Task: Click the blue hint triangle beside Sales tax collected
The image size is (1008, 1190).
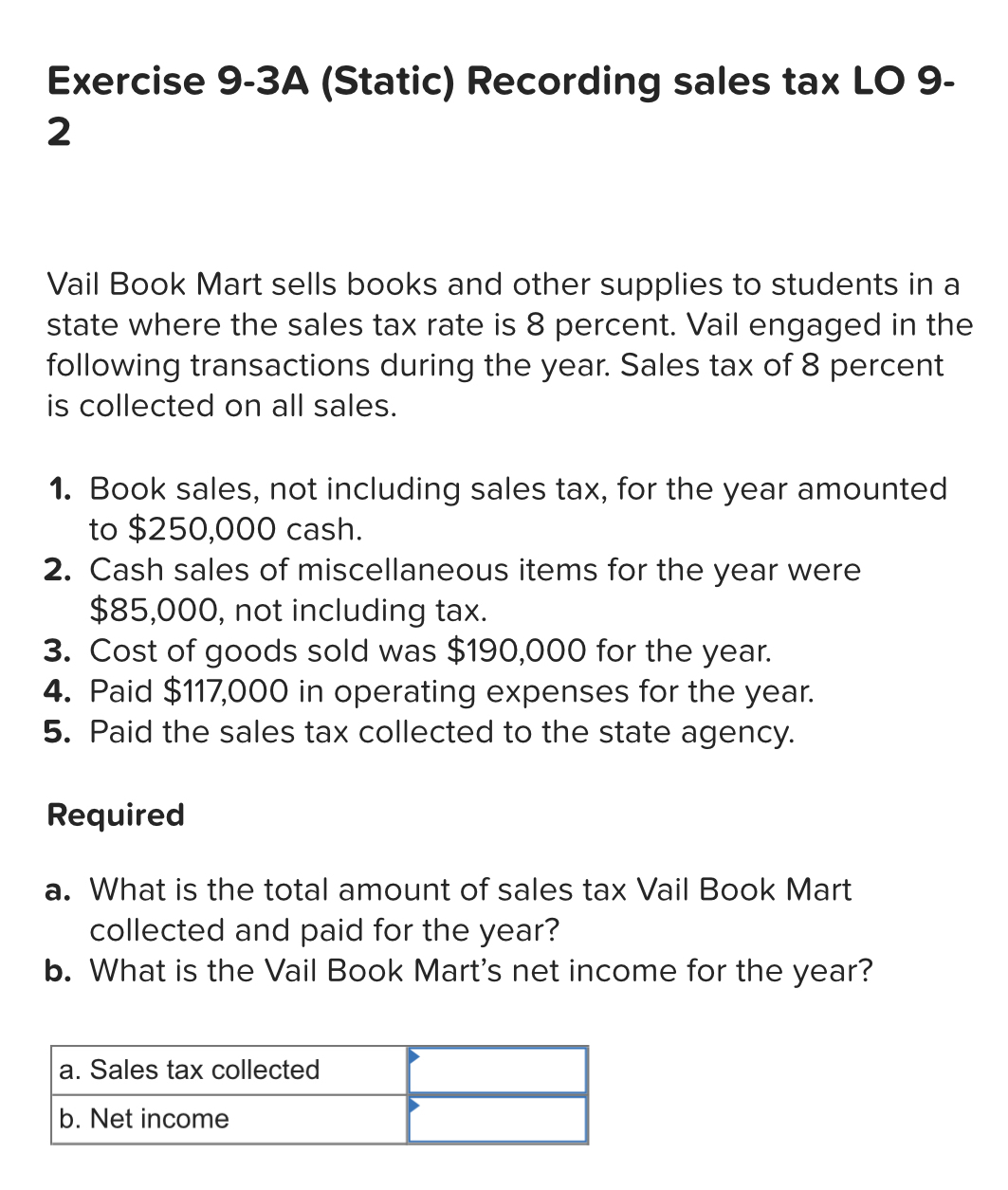Action: click(413, 1053)
